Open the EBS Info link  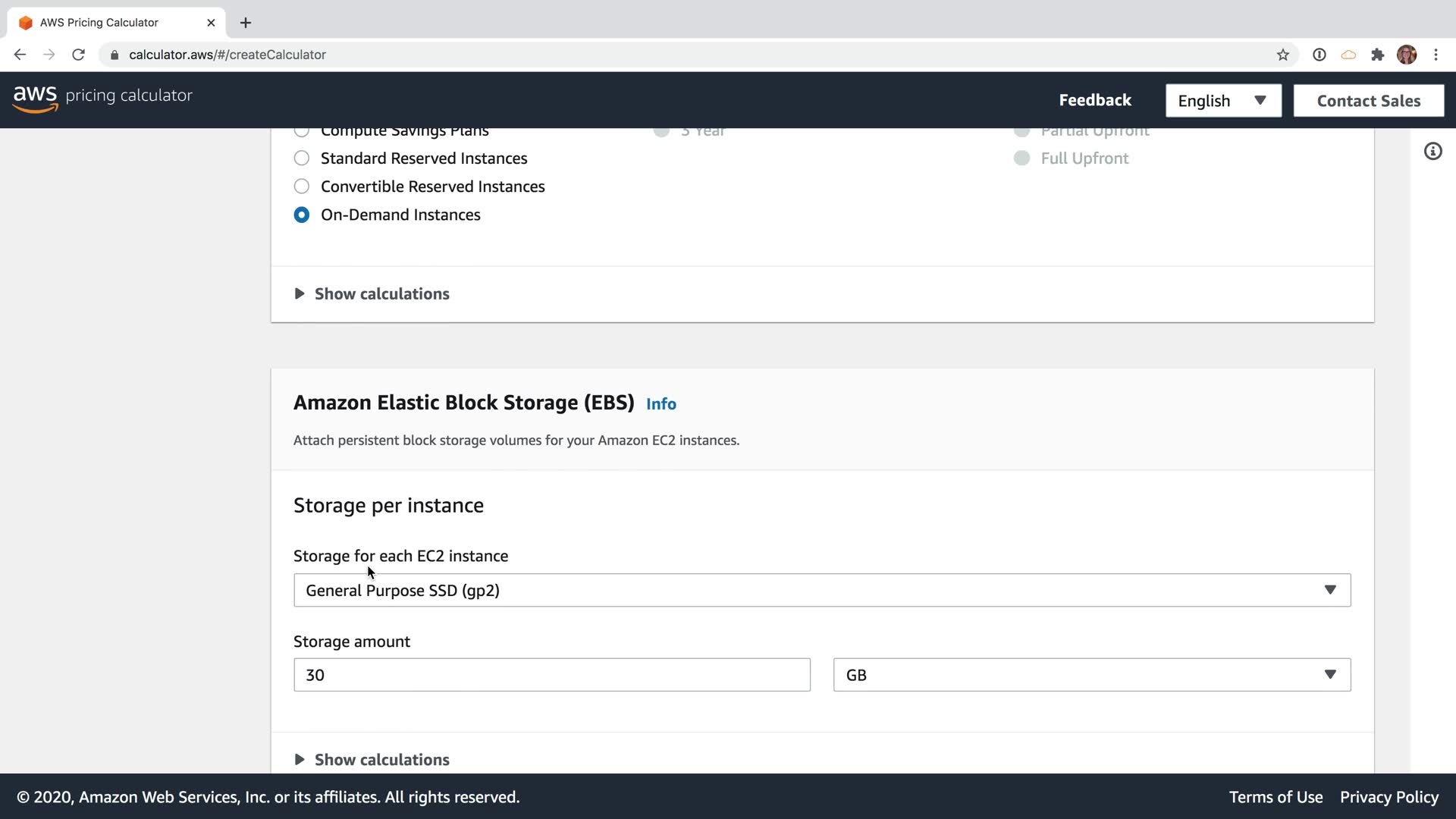tap(661, 404)
